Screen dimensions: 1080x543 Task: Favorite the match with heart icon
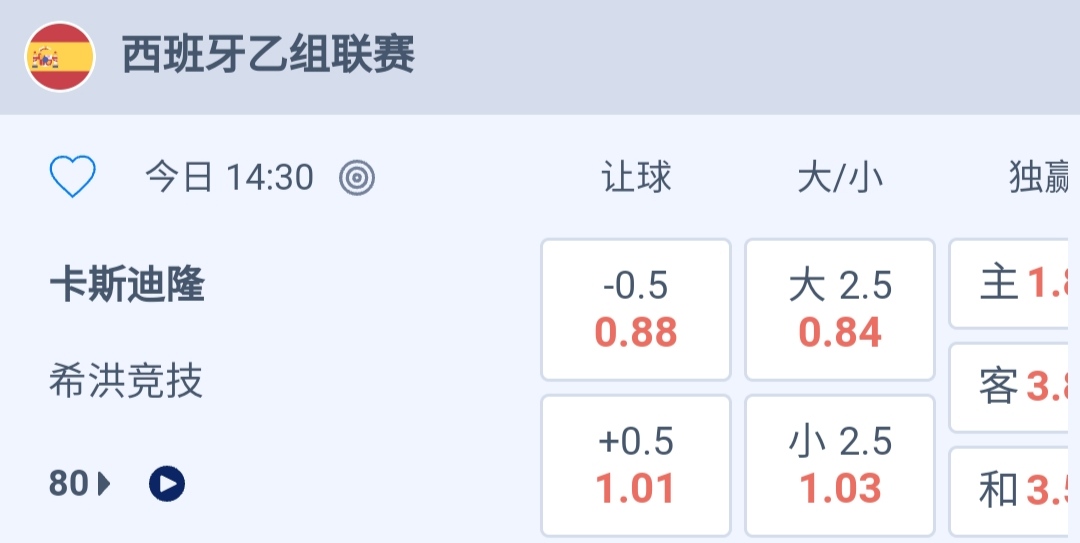click(72, 178)
